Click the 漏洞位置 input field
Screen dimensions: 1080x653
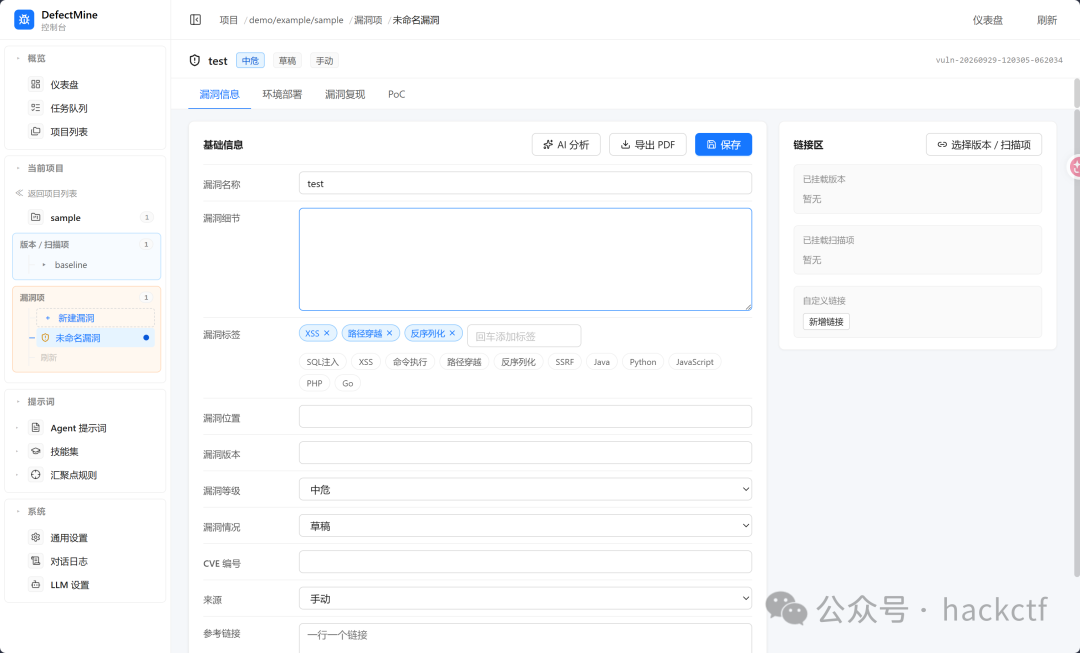[x=525, y=417]
